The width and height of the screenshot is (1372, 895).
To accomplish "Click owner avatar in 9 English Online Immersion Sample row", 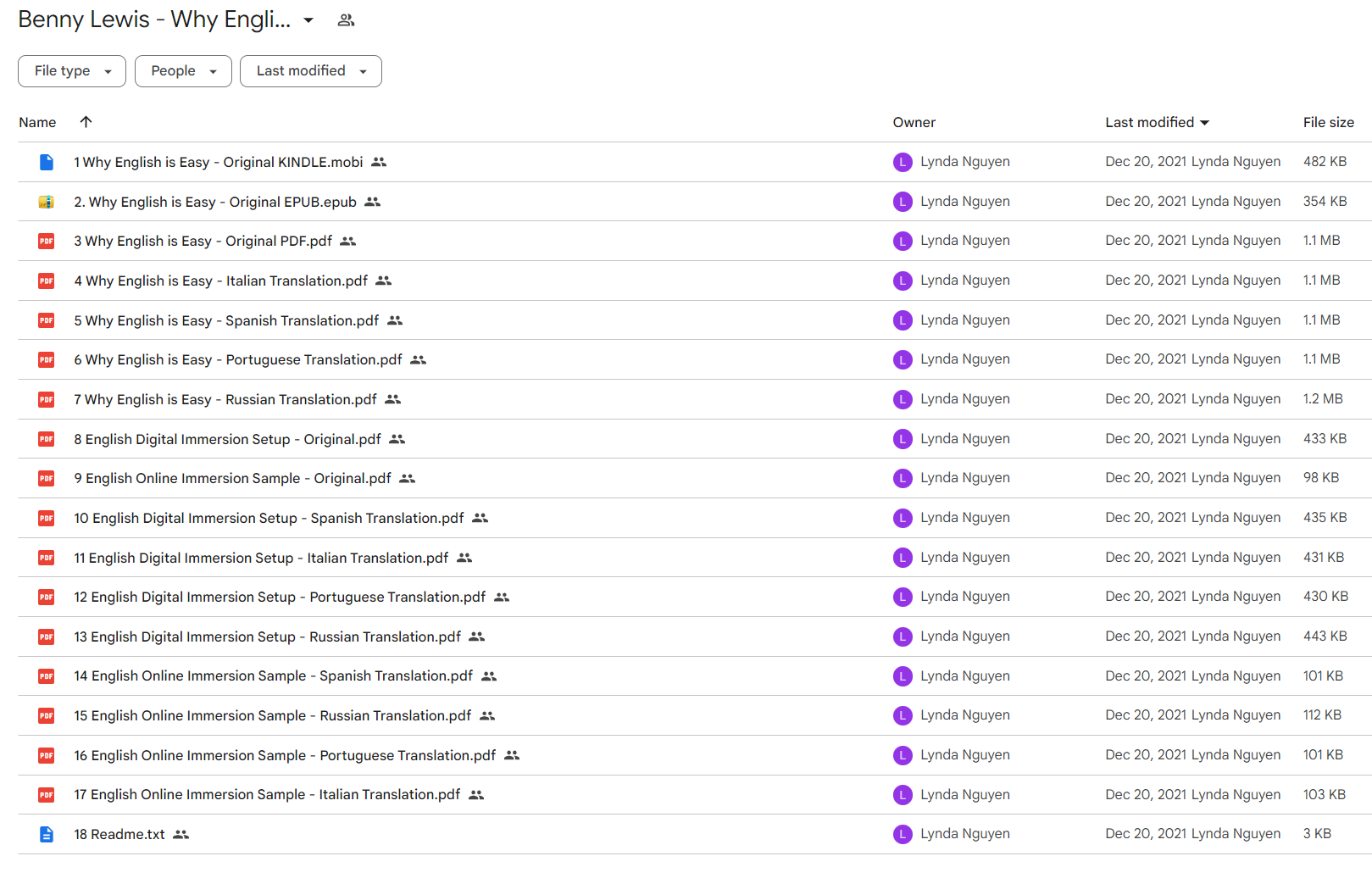I will pos(903,478).
